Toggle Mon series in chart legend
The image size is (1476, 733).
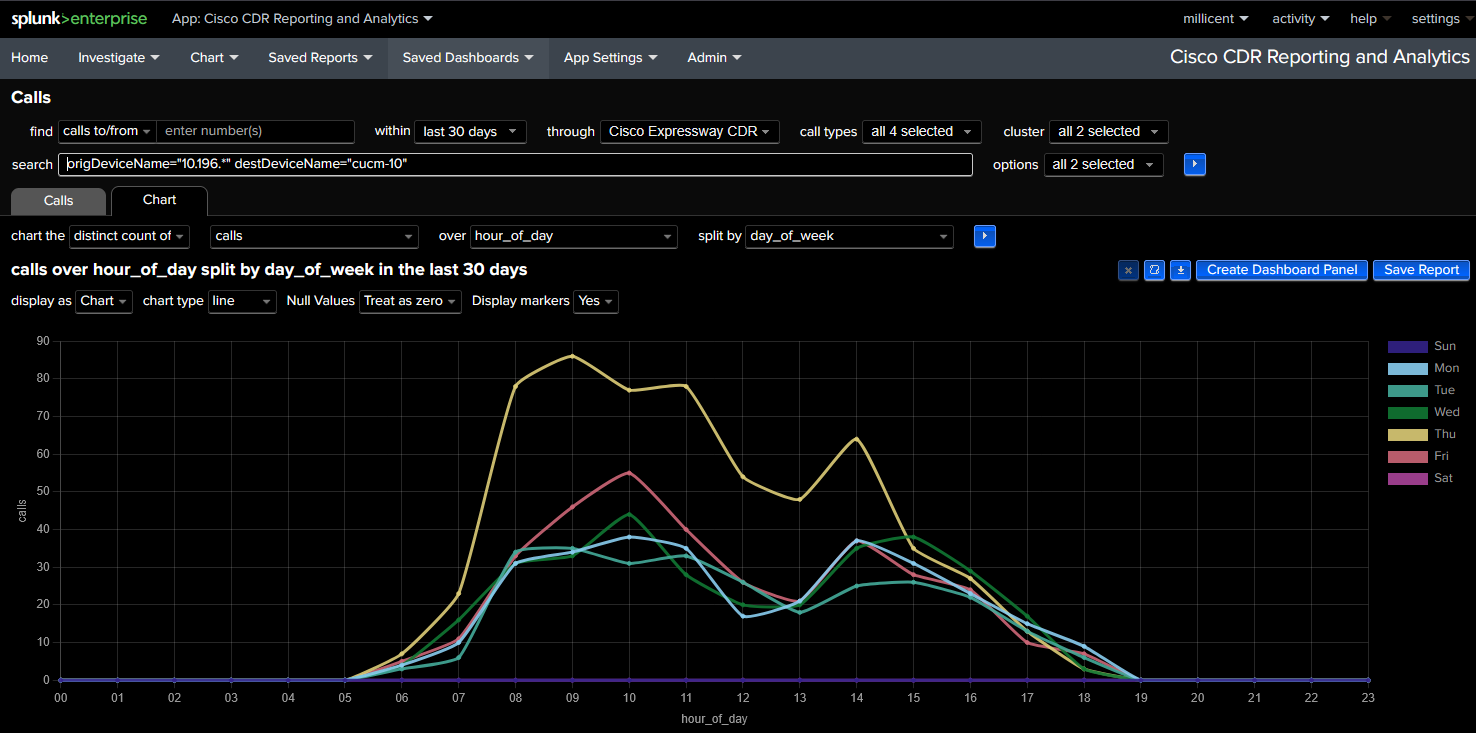[1446, 368]
